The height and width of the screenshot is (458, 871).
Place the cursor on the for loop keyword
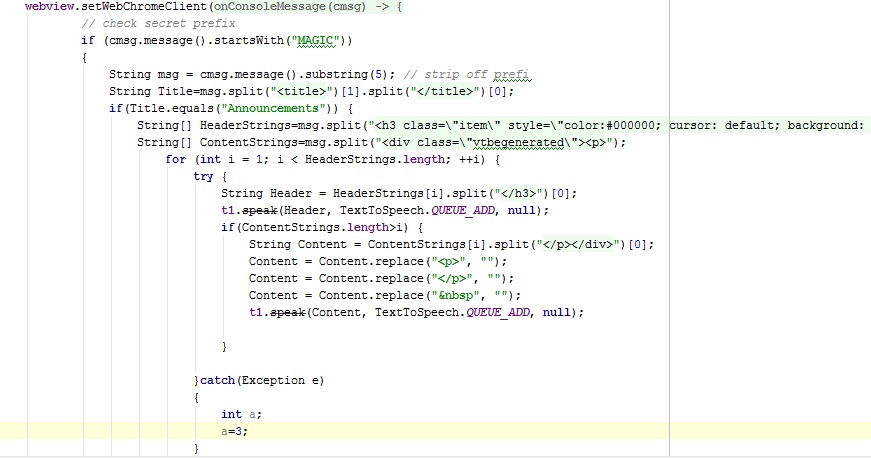[176, 159]
